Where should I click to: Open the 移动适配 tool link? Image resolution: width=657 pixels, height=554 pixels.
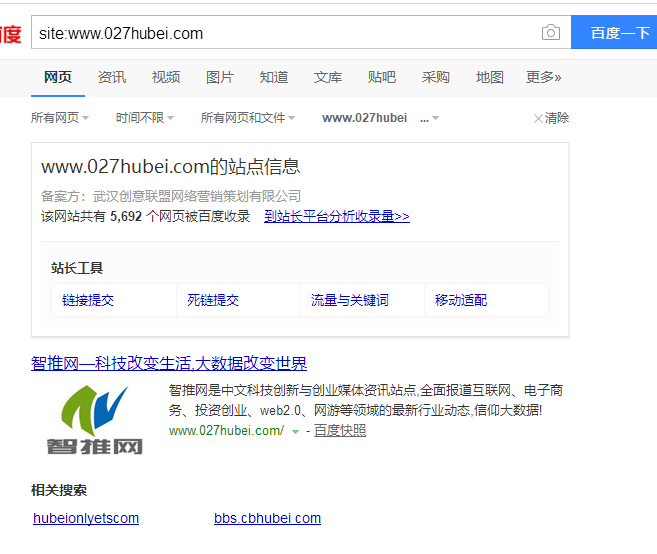coord(461,300)
